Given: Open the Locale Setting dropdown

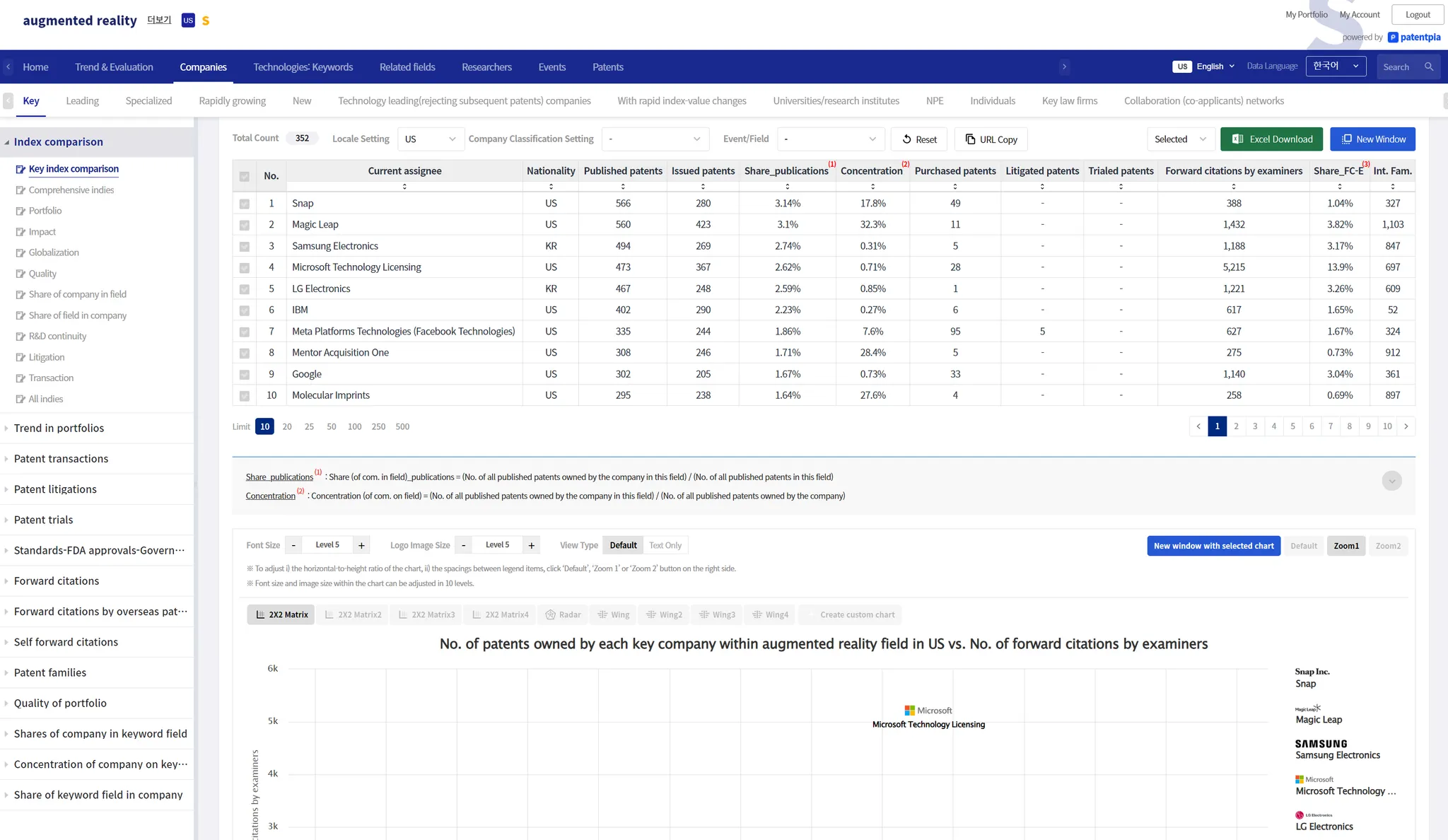Looking at the screenshot, I should point(430,139).
